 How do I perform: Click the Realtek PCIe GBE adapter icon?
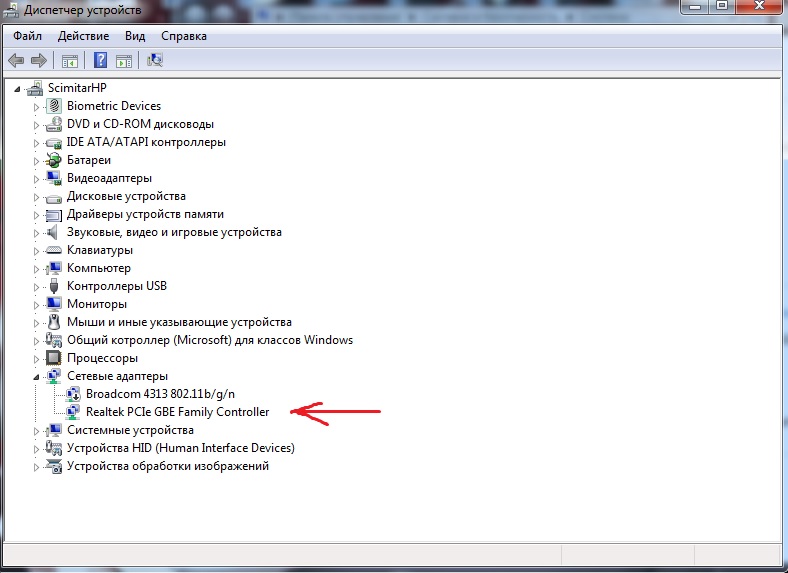pos(73,412)
